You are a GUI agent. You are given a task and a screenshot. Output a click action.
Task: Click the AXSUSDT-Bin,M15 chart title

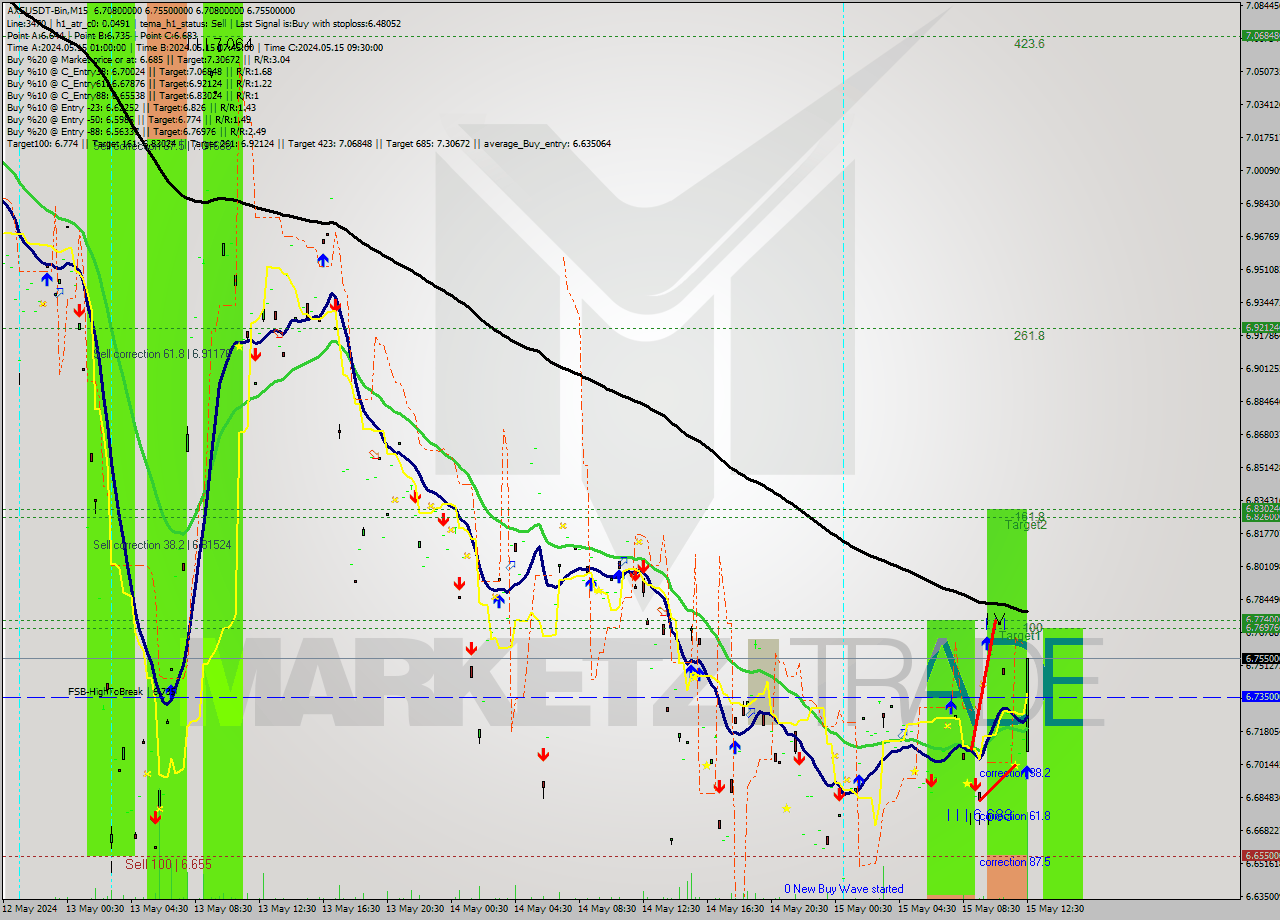[47, 7]
